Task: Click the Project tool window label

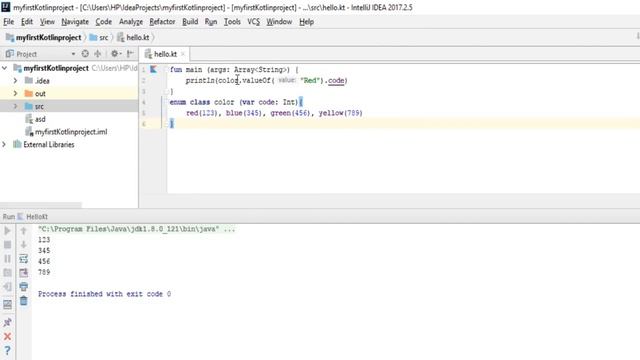Action: [x=27, y=54]
